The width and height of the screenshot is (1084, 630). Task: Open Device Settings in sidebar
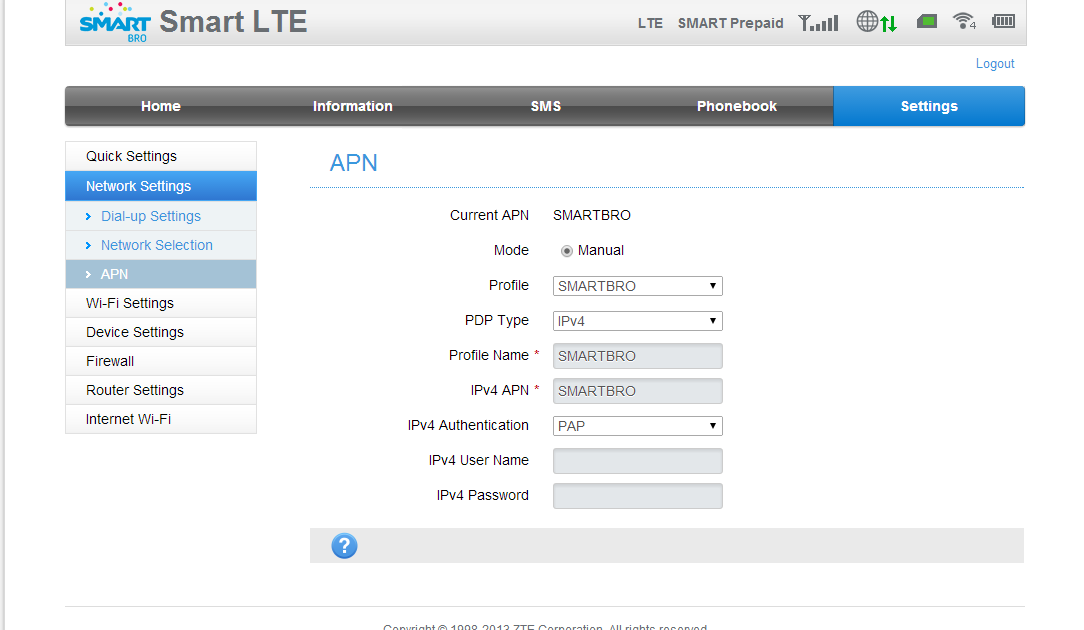[161, 332]
